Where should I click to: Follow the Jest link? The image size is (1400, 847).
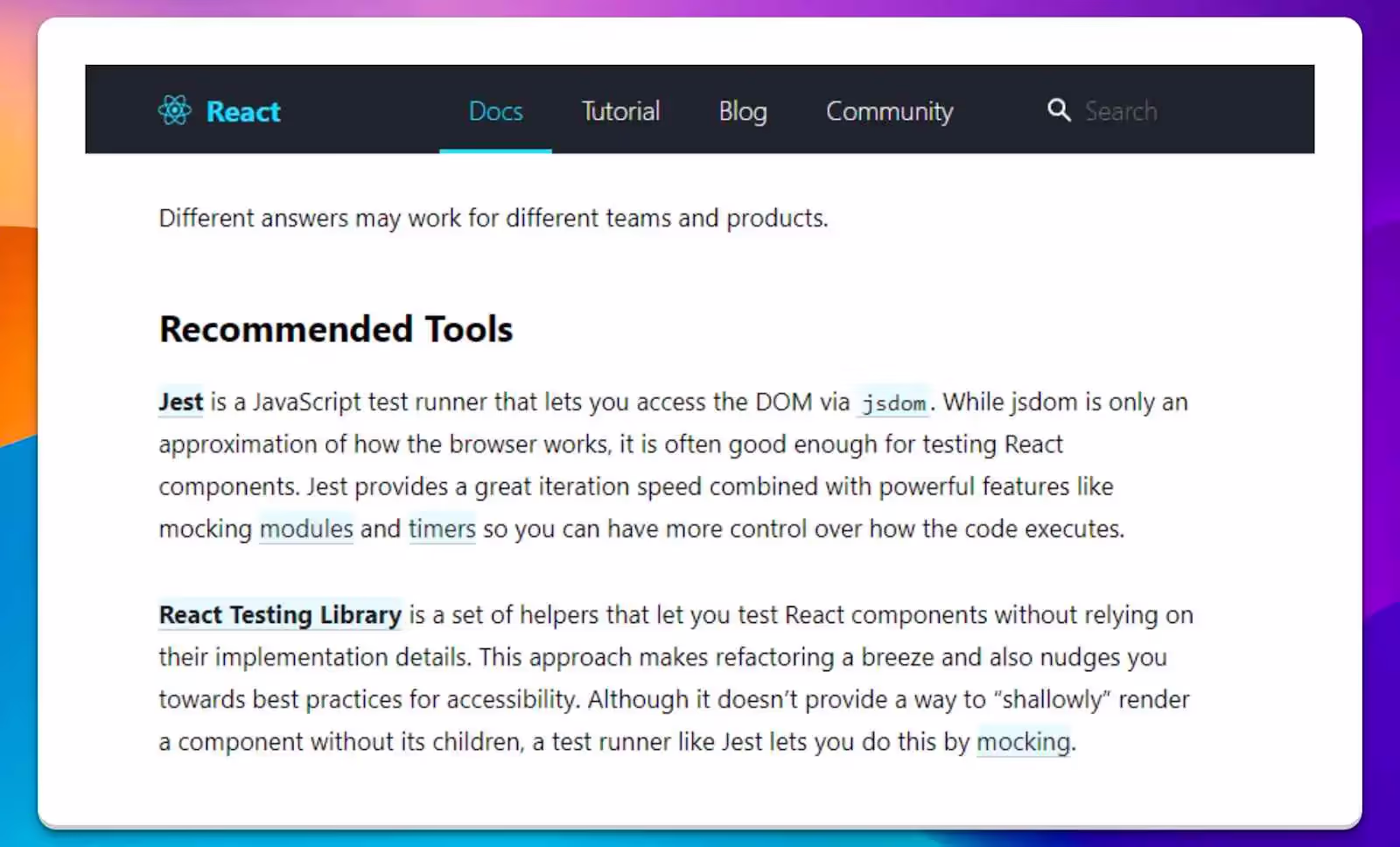pyautogui.click(x=180, y=402)
